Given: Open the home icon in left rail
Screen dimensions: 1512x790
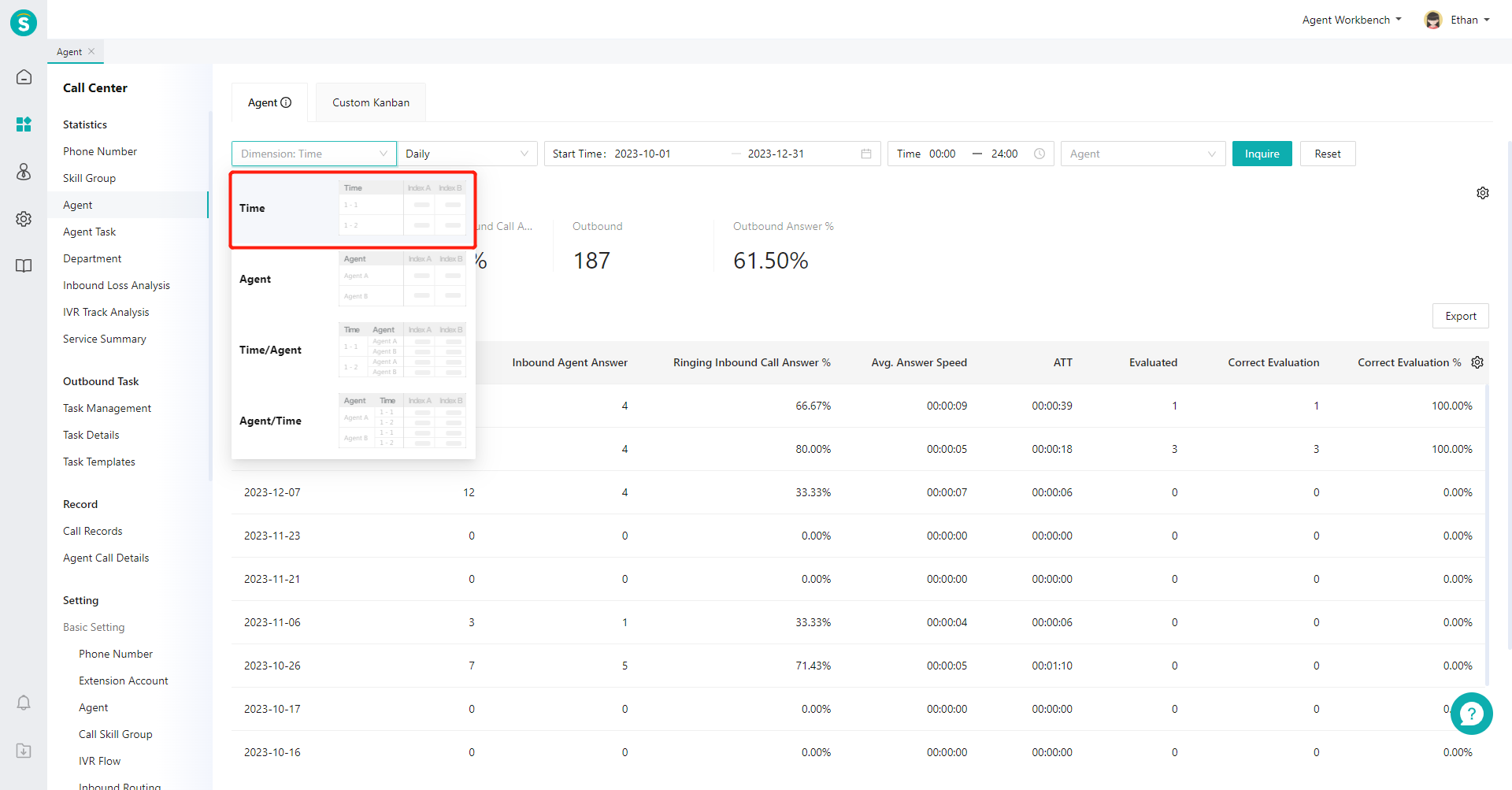Looking at the screenshot, I should pos(24,77).
